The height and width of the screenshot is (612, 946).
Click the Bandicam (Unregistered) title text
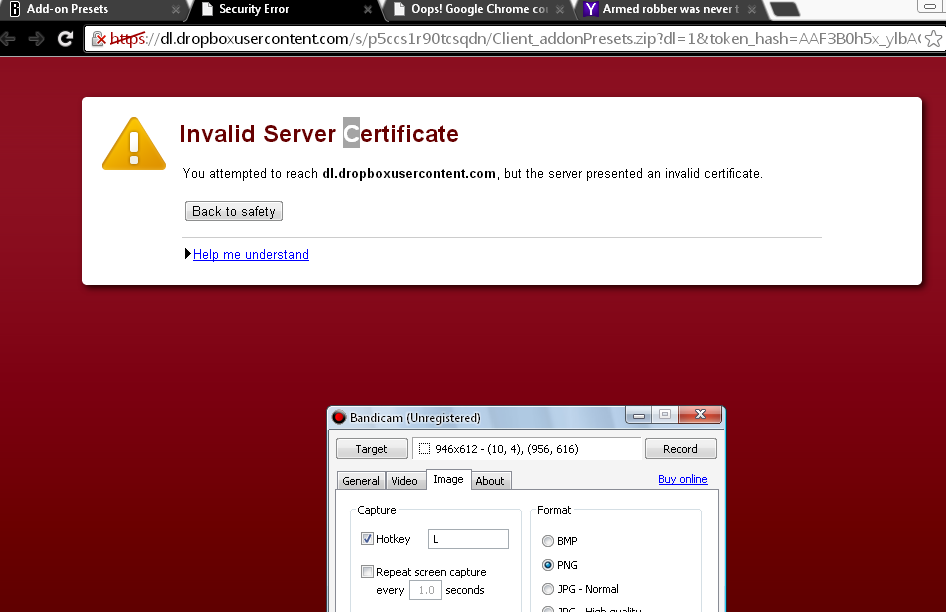[x=415, y=418]
